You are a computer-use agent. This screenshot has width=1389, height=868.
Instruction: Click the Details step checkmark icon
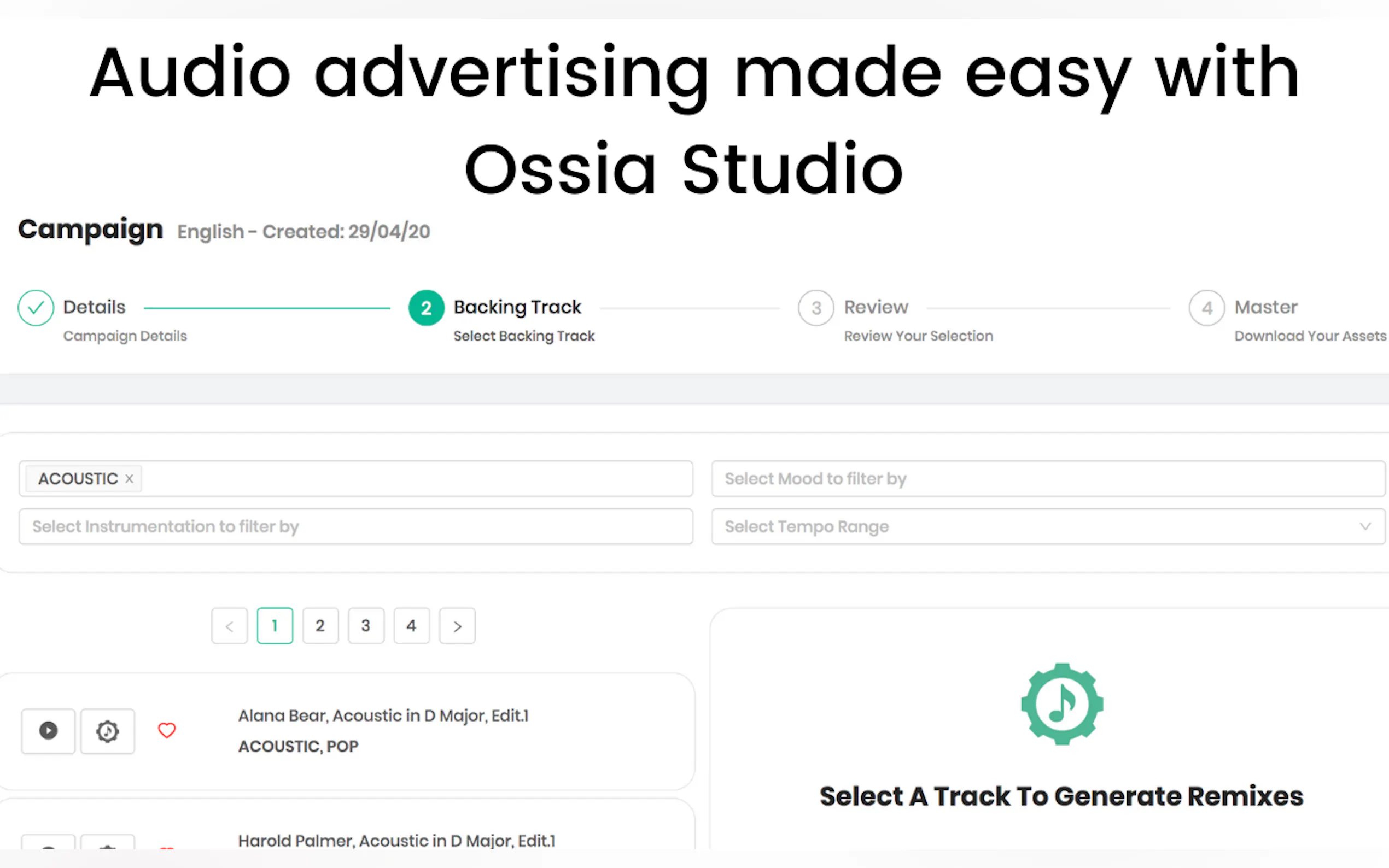coord(36,308)
